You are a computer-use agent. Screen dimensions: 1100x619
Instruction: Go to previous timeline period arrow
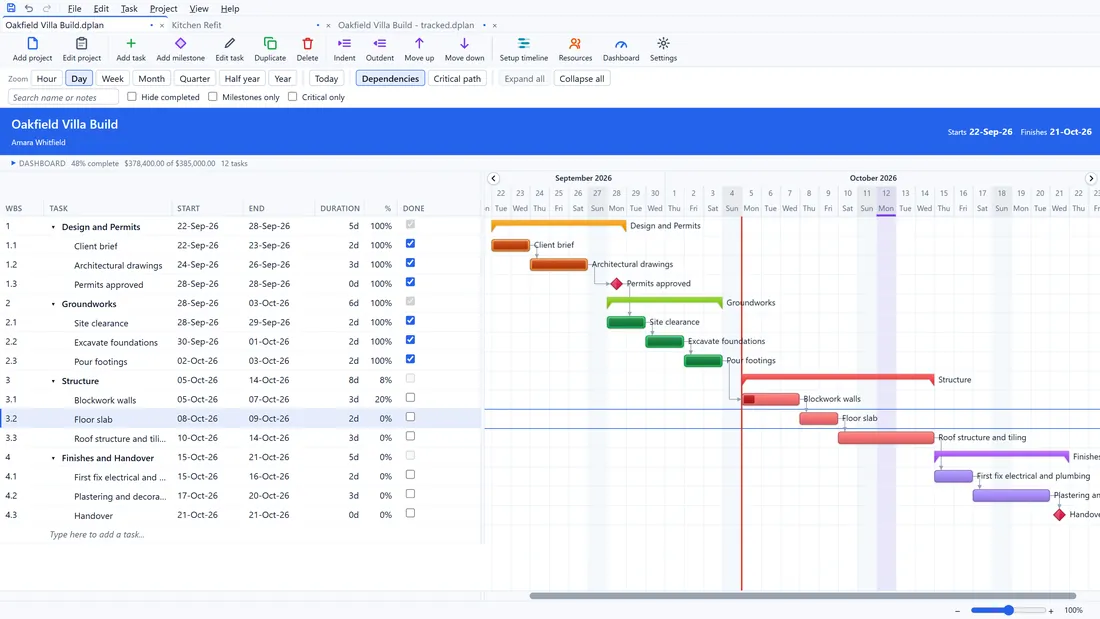click(x=493, y=178)
